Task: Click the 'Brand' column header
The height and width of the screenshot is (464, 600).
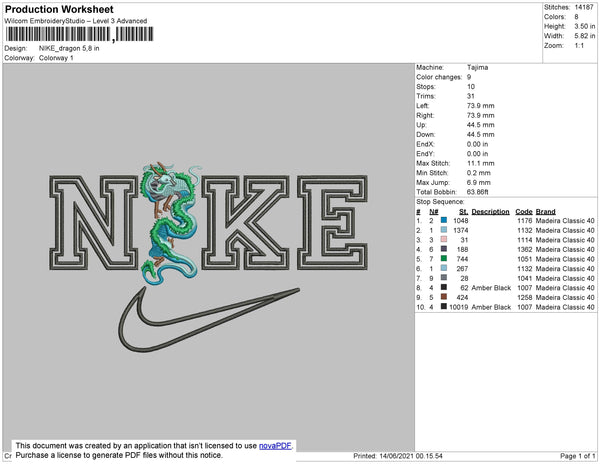Action: coord(545,212)
